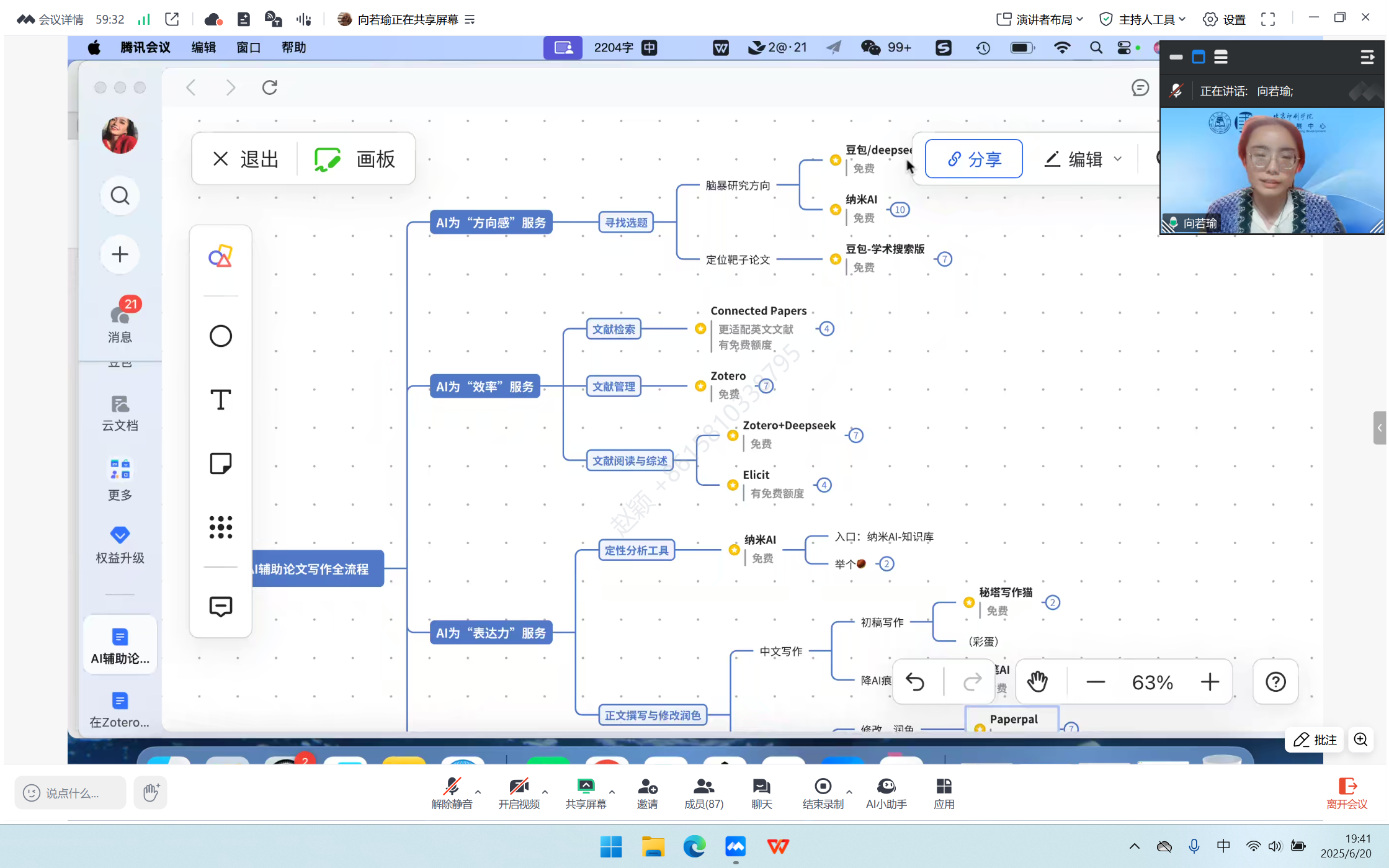Select the shapes tool in whiteboard toolbar
This screenshot has height=868, width=1389.
click(x=220, y=256)
